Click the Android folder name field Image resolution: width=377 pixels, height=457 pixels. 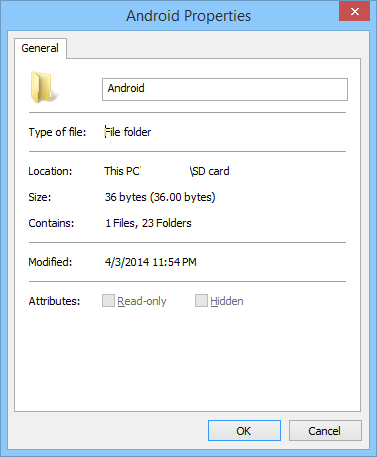point(225,89)
